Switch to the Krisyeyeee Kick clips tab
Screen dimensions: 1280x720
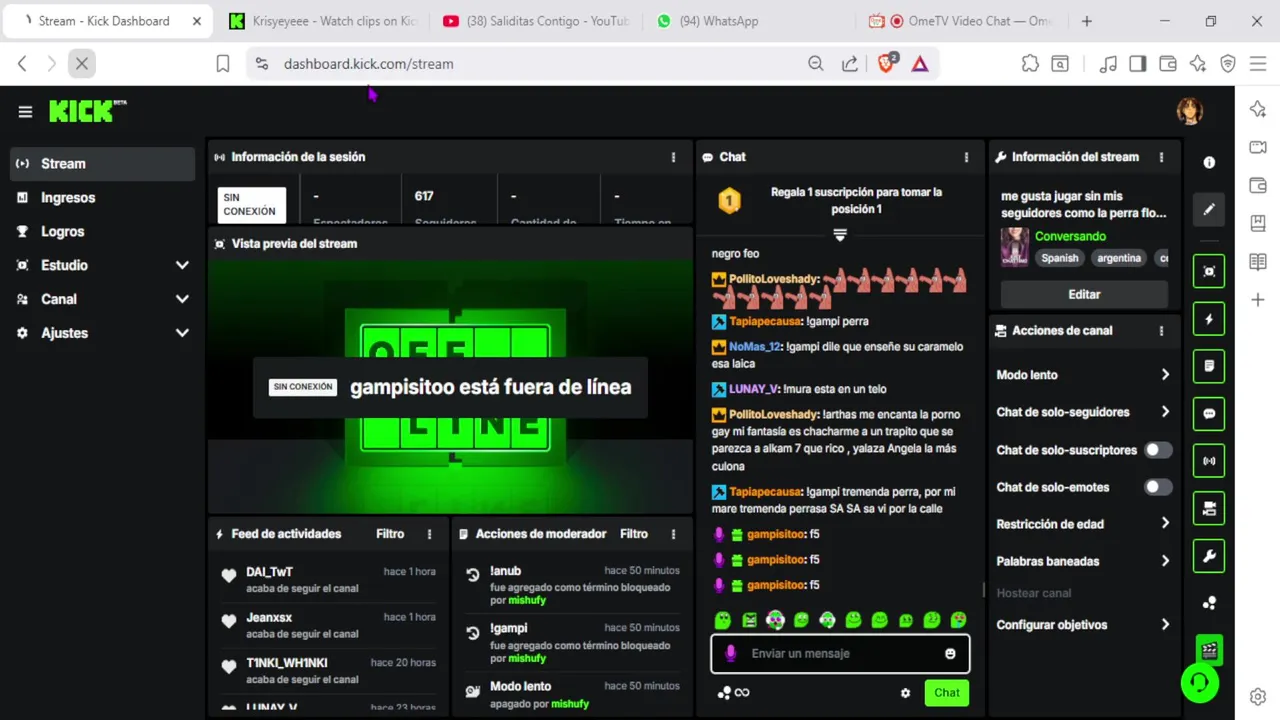pyautogui.click(x=322, y=21)
